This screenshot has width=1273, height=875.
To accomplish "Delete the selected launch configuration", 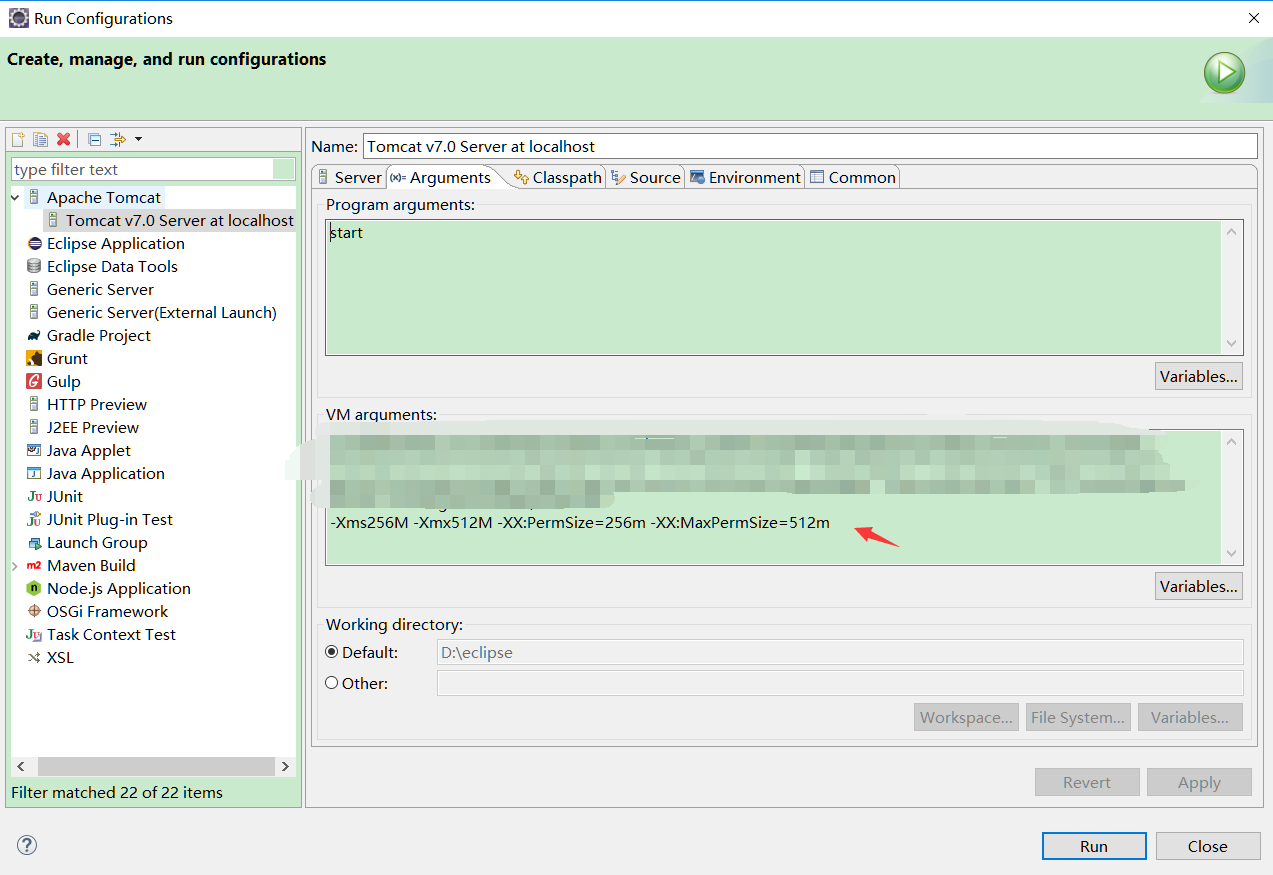I will [63, 139].
